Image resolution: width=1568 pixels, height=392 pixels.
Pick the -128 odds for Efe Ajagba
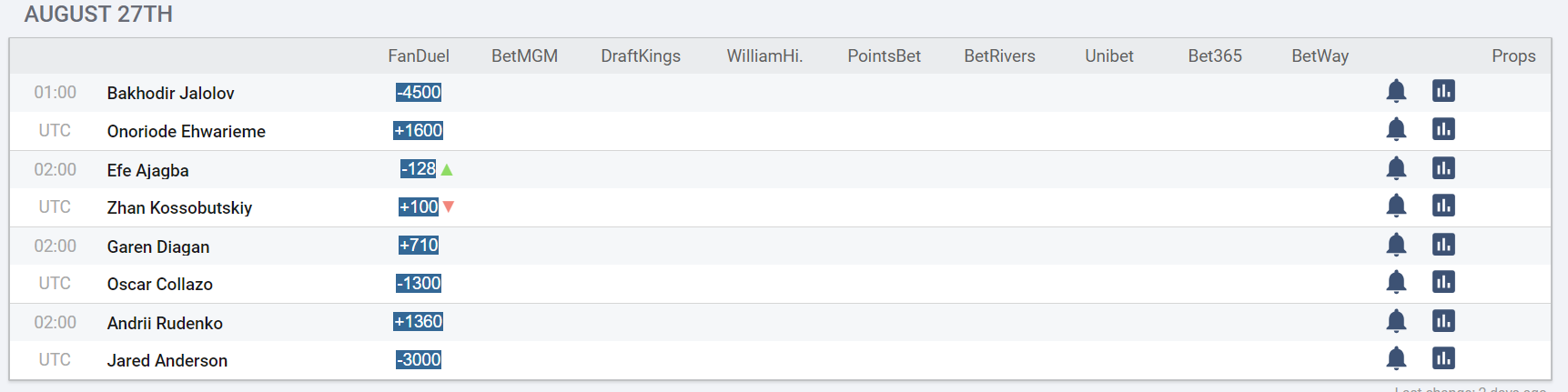click(419, 168)
